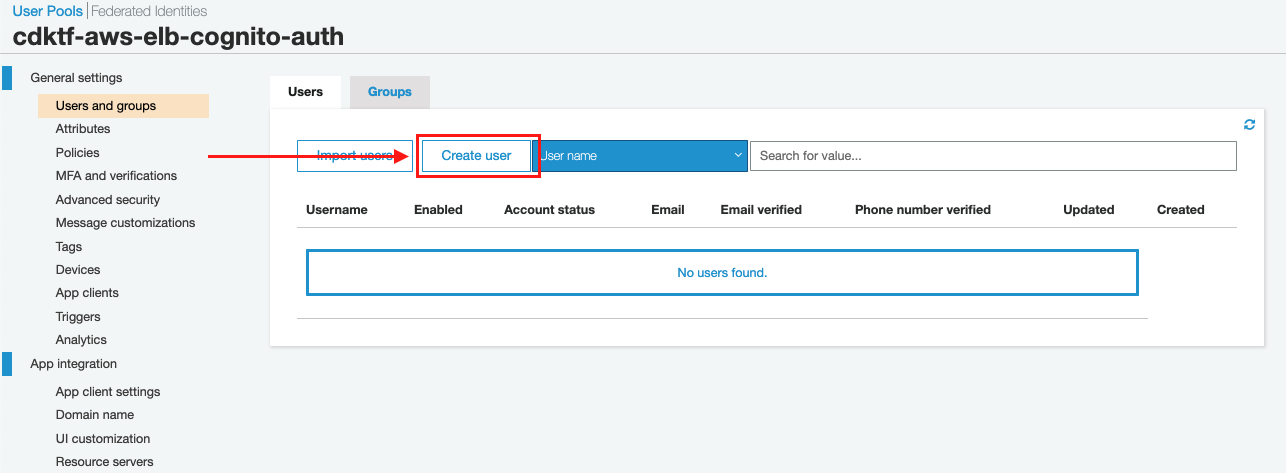Open App client settings

pos(108,392)
